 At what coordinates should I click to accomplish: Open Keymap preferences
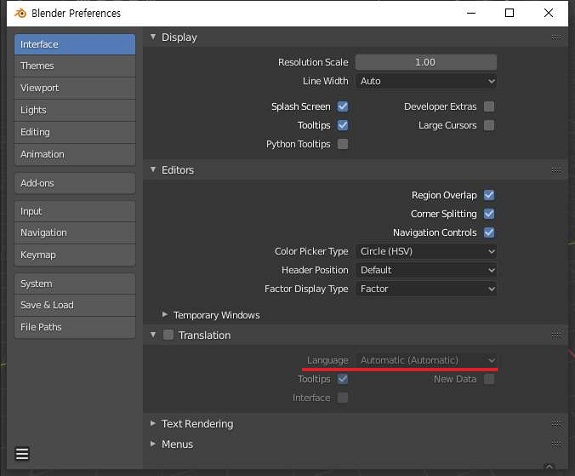[75, 255]
